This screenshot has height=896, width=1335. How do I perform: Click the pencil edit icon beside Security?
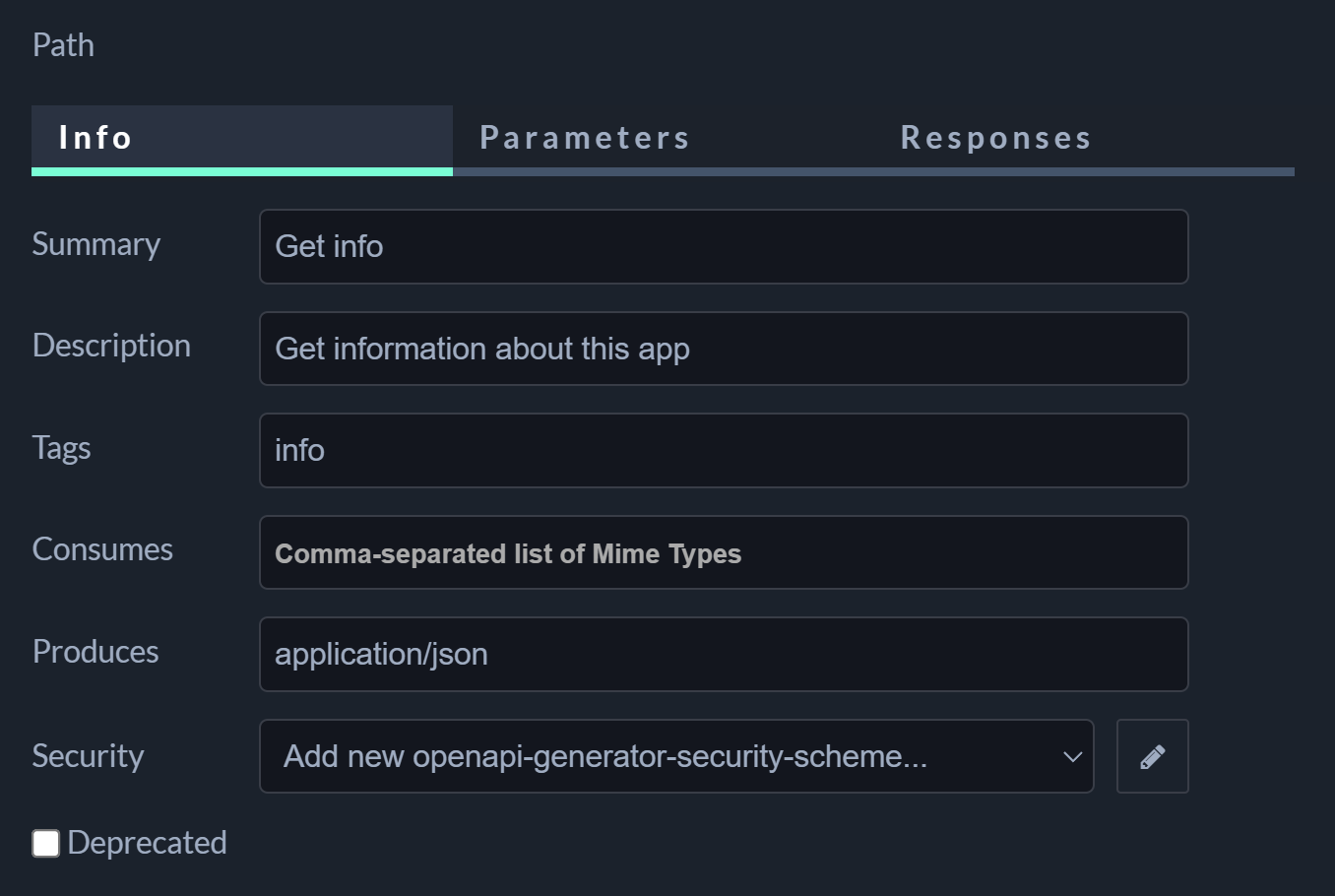point(1152,756)
